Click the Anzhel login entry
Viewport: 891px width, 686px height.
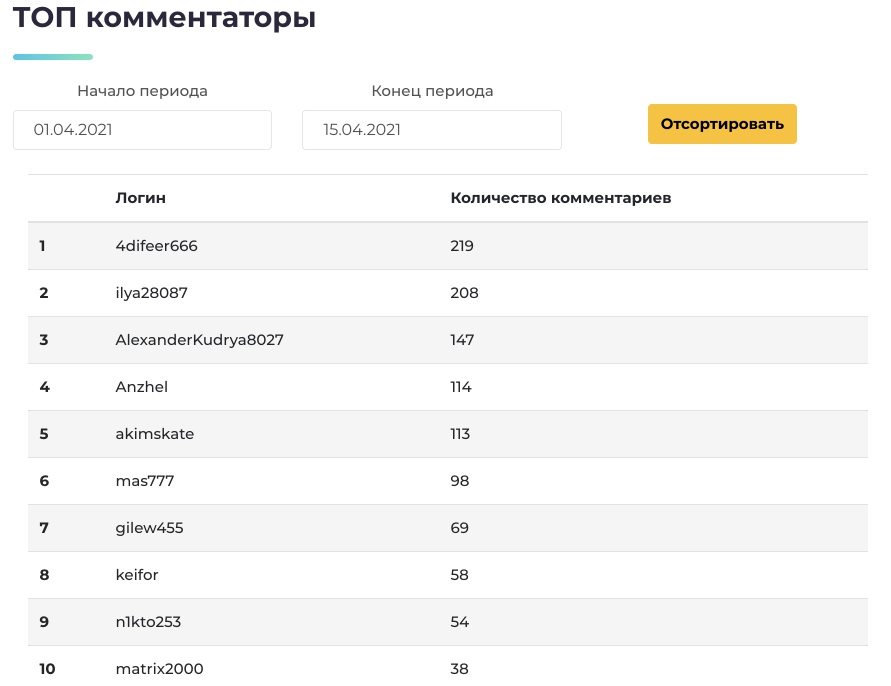point(141,386)
